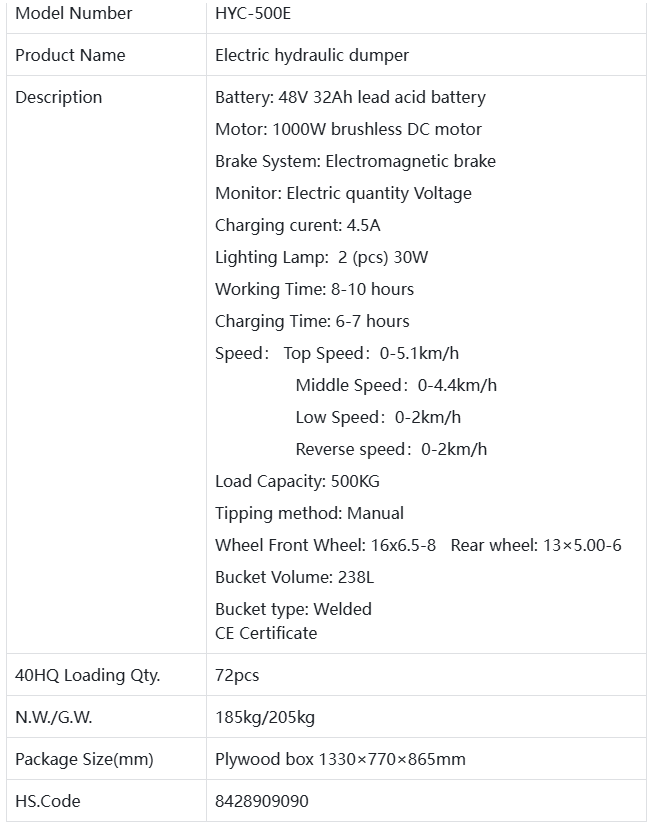651x831 pixels.
Task: Click the 1000W brushless DC motor line
Action: [348, 129]
